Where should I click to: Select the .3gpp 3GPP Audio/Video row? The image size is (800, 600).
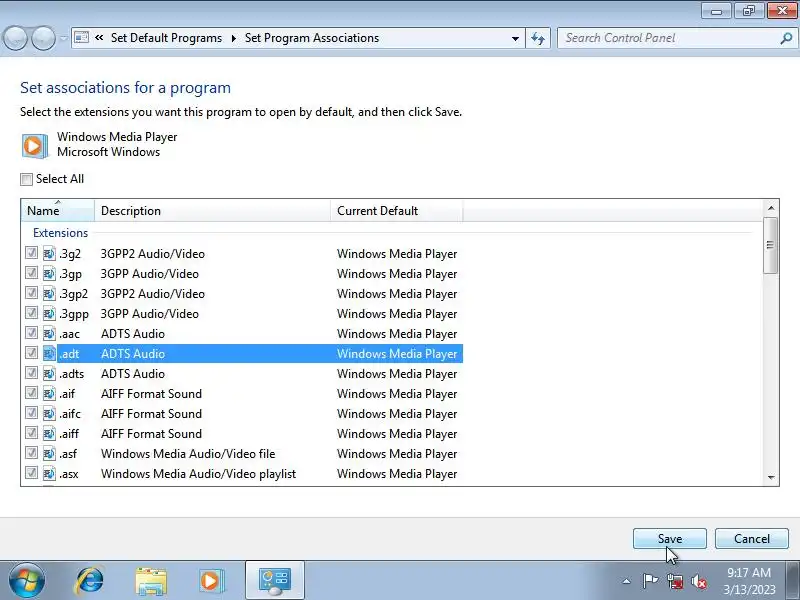(244, 313)
